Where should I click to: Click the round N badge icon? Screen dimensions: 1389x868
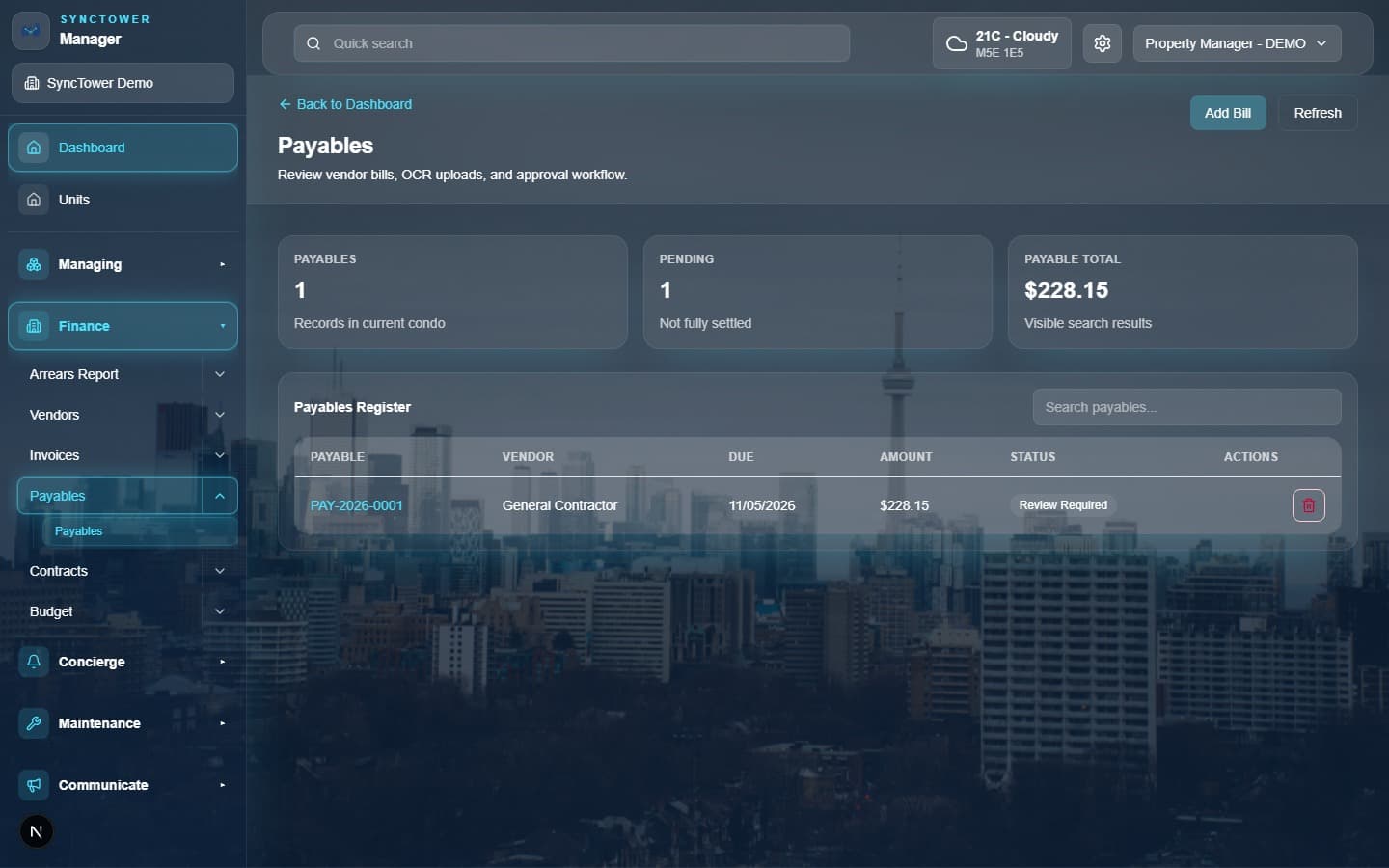point(37,831)
